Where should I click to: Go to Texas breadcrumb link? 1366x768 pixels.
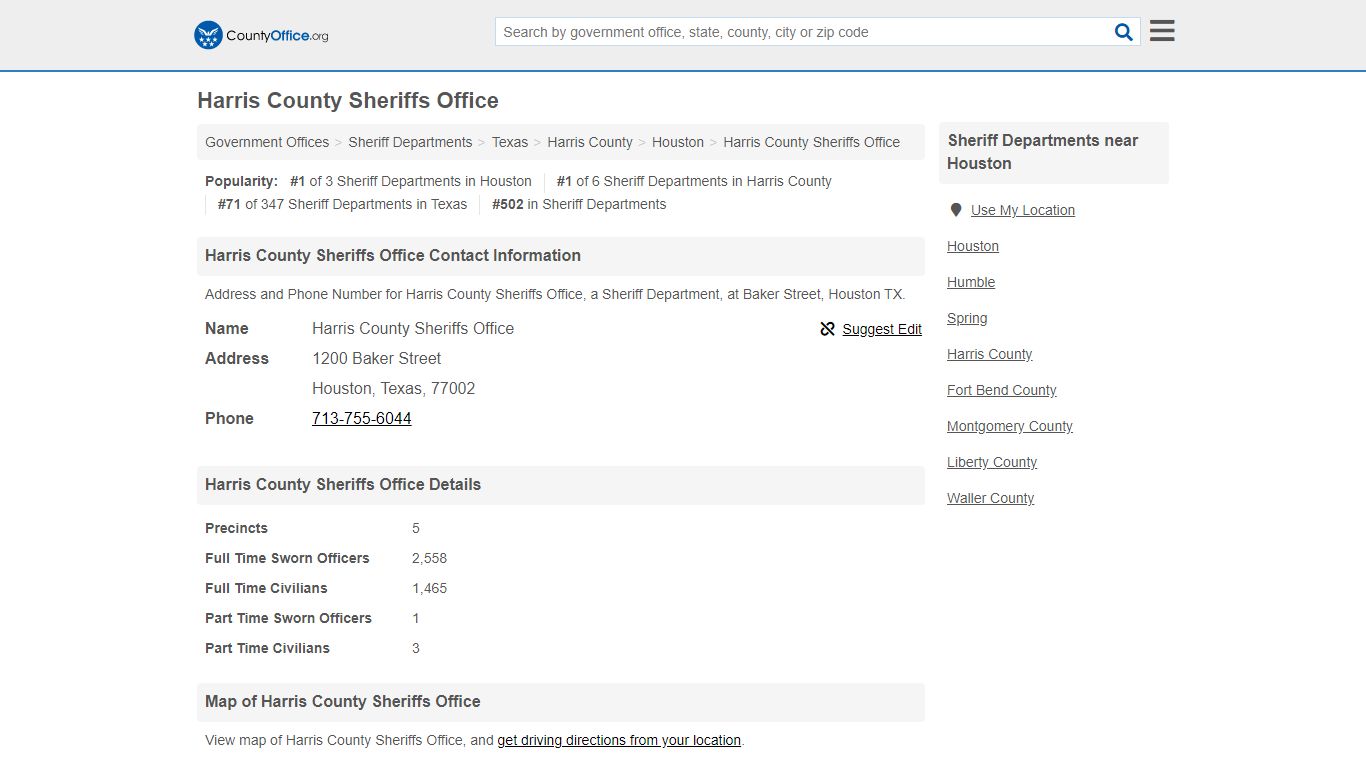[x=509, y=142]
